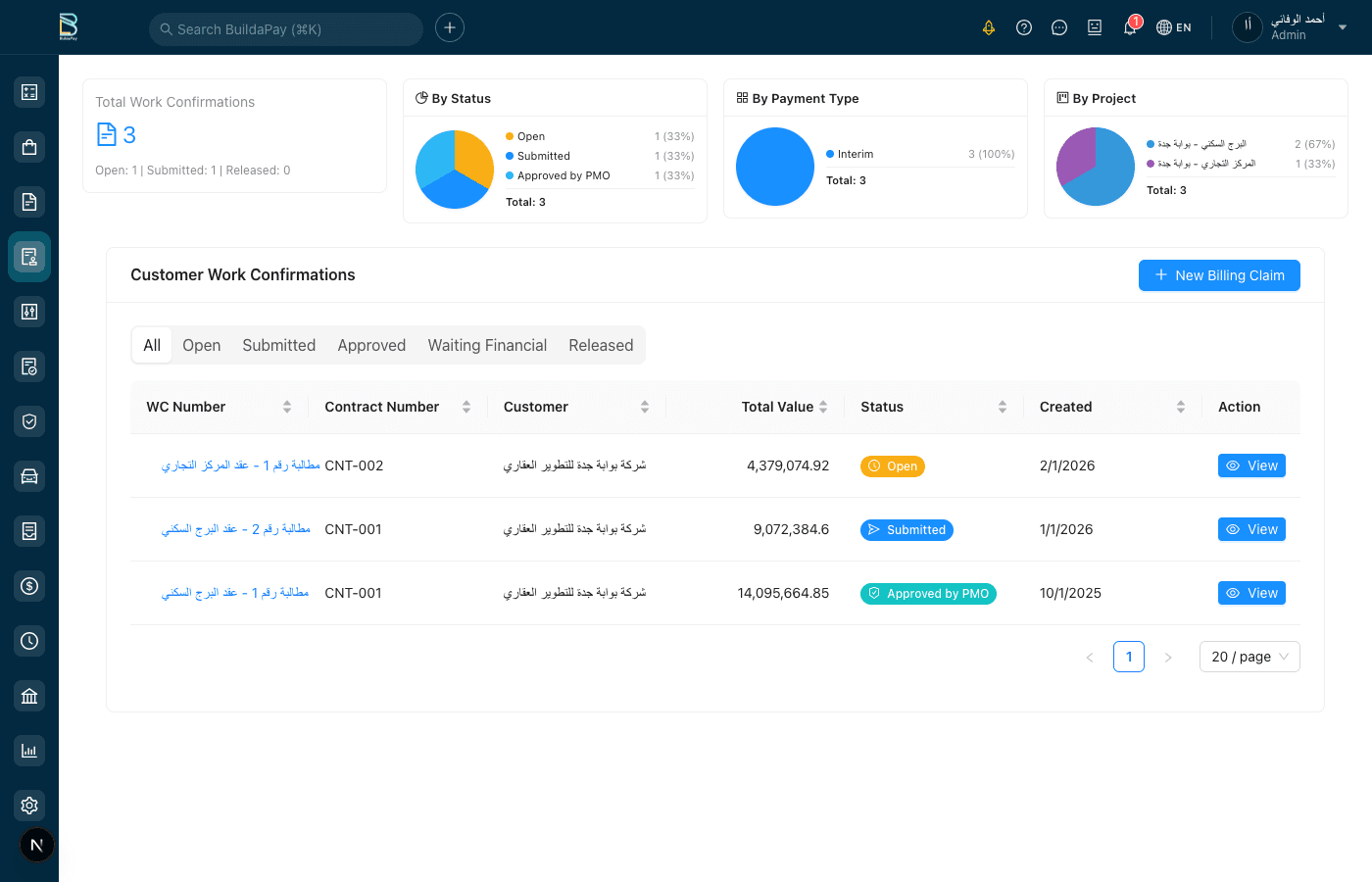The width and height of the screenshot is (1372, 882).
Task: Select the Work Confirmations sidebar icon
Action: [29, 256]
